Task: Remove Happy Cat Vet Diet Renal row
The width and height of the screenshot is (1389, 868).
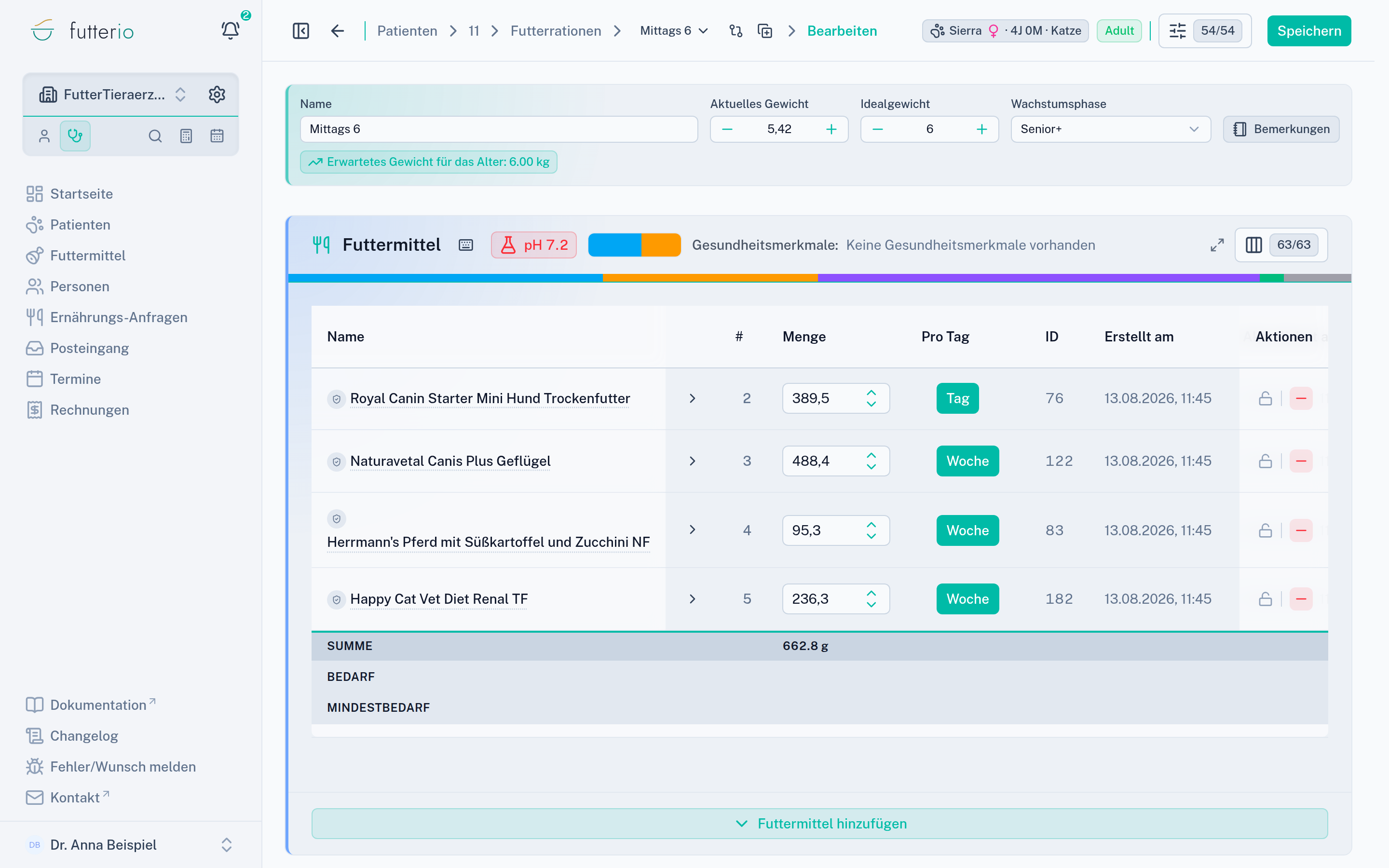Action: pos(1301,599)
